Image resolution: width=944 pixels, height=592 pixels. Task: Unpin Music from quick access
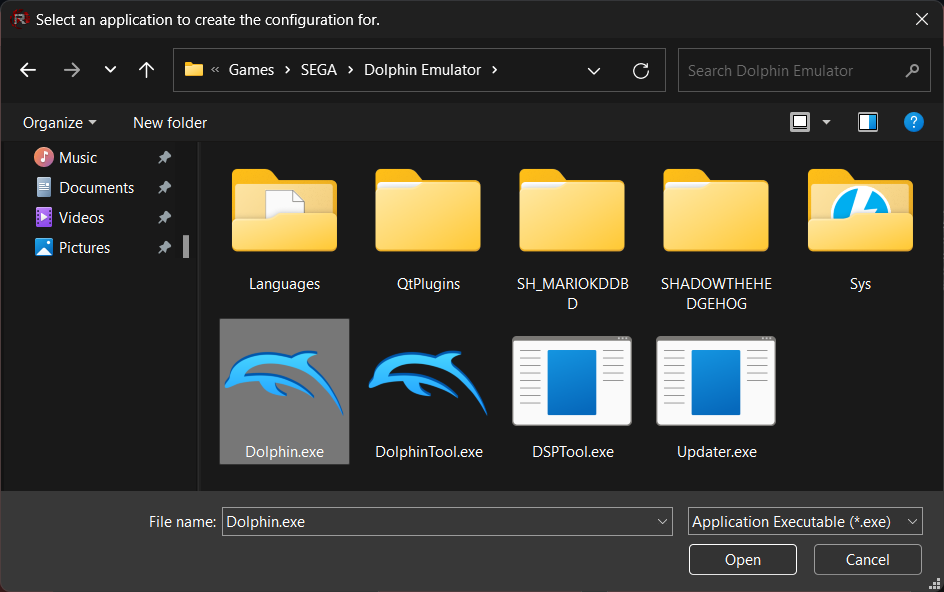coord(164,157)
